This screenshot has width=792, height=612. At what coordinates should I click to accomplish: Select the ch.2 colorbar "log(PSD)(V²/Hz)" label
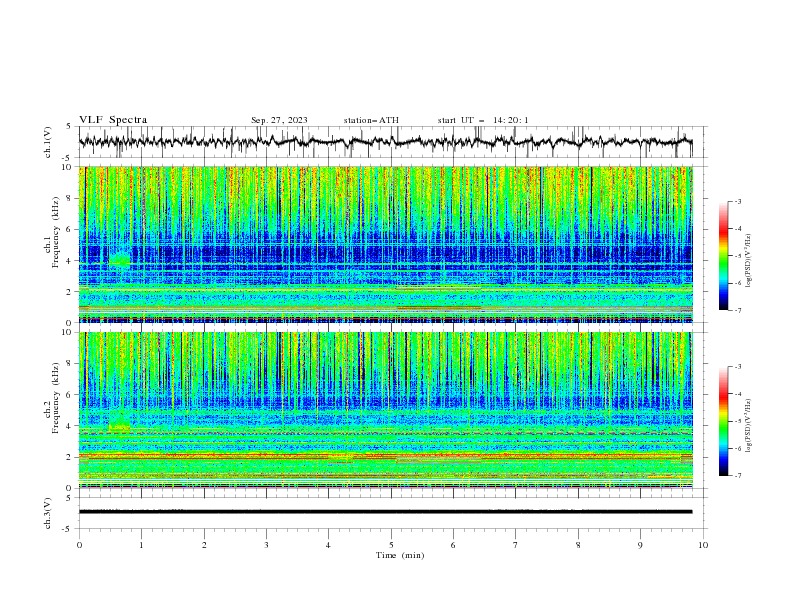(749, 426)
